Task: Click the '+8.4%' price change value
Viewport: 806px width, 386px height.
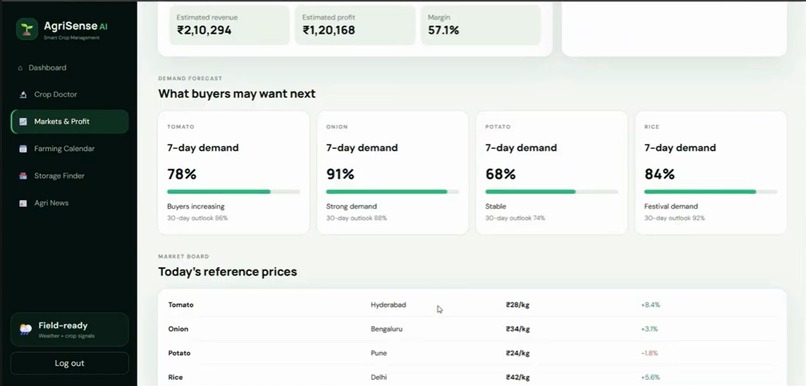Action: (650, 305)
